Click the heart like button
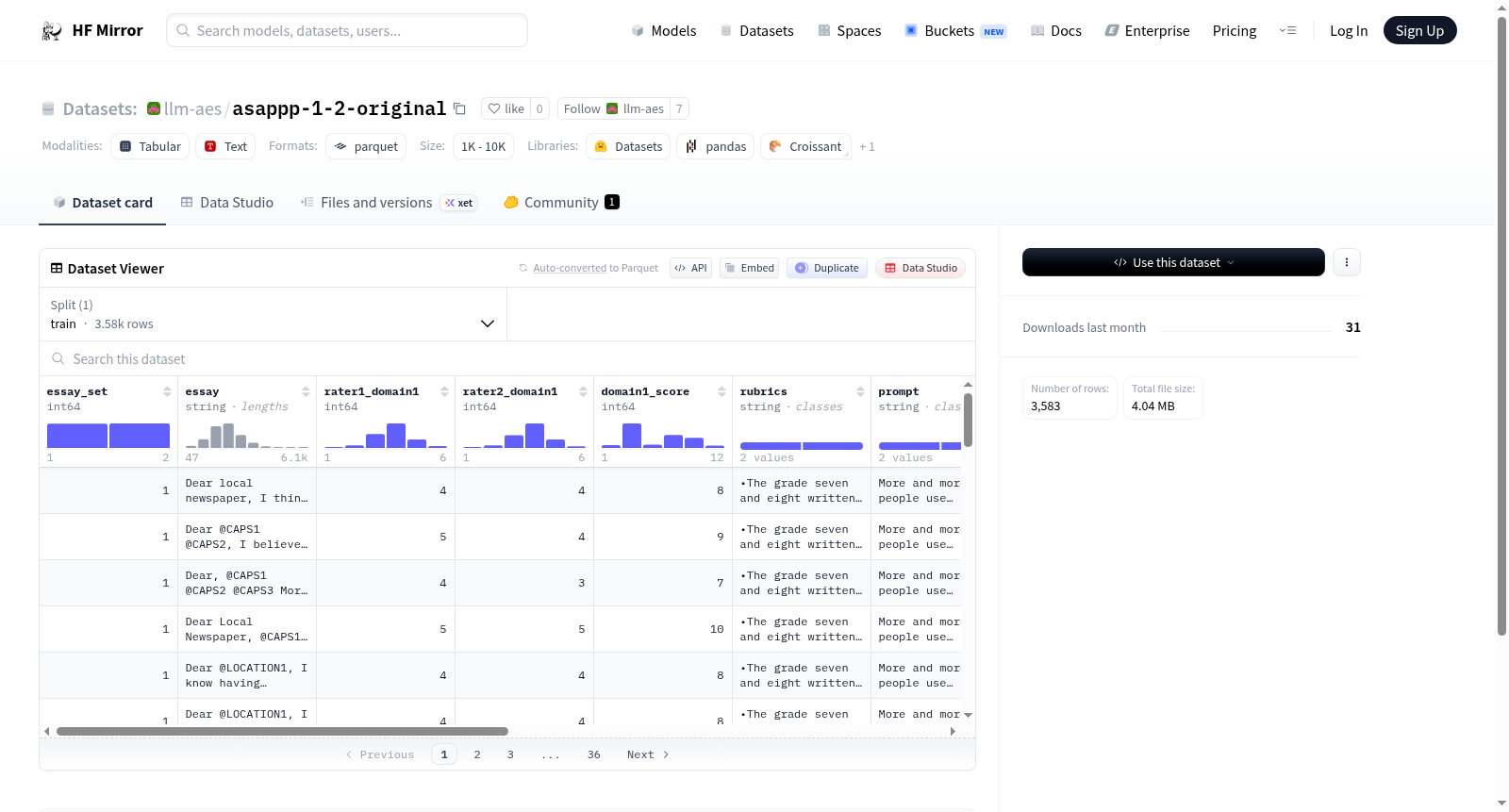The width and height of the screenshot is (1509, 812). point(506,108)
